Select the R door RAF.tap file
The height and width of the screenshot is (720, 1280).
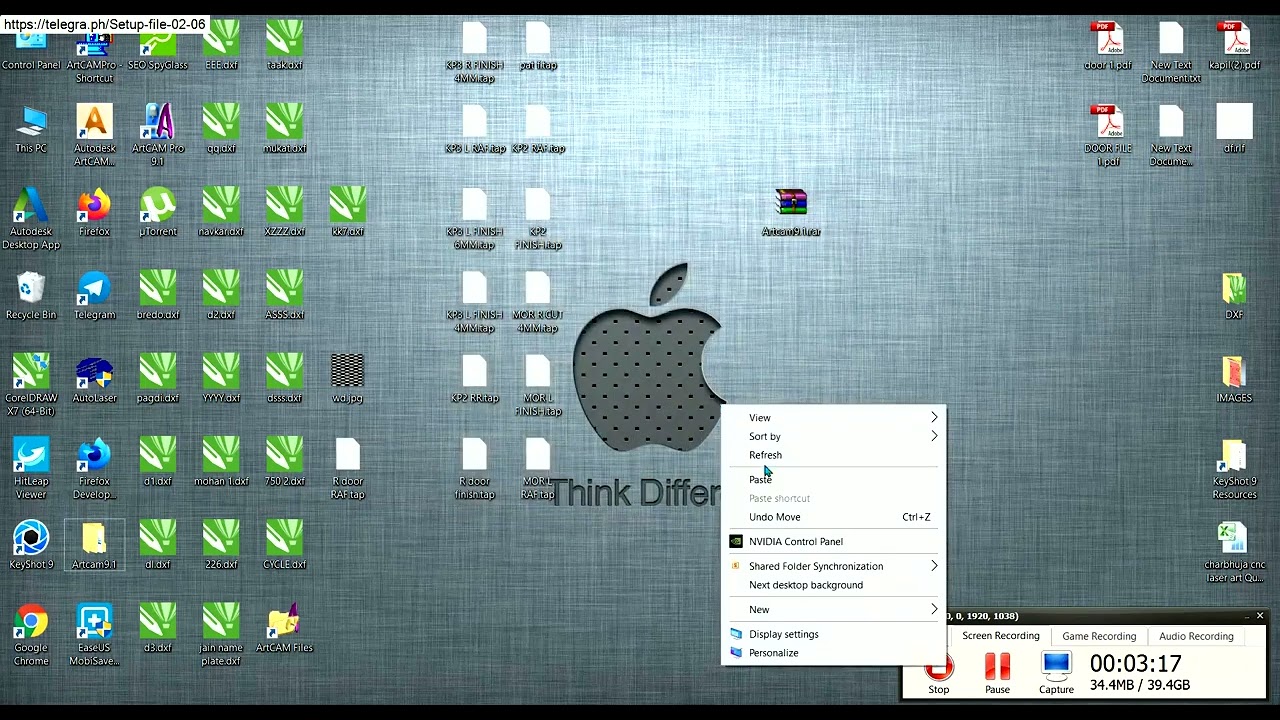(347, 468)
